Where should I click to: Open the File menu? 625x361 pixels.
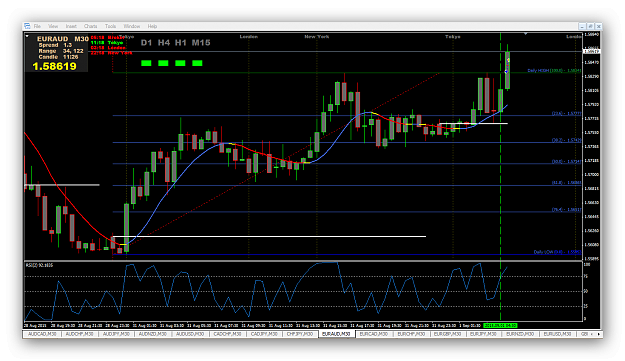37,26
